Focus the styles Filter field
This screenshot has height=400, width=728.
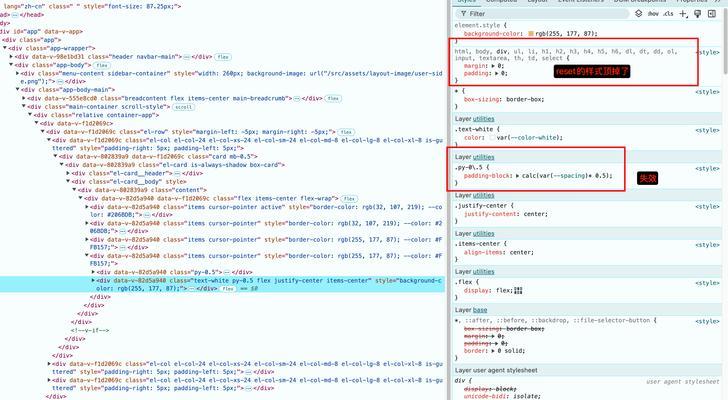tap(542, 14)
